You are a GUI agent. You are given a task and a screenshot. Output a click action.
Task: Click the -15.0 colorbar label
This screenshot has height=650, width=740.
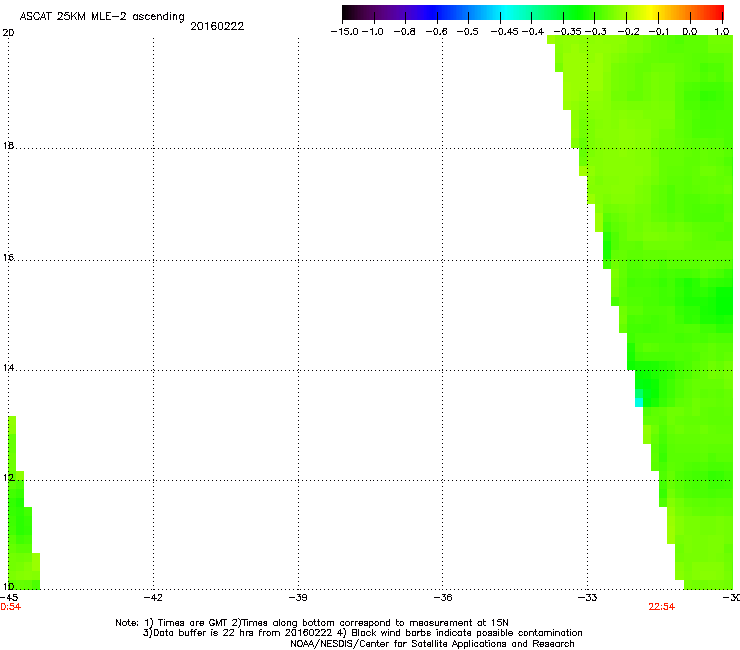click(345, 32)
